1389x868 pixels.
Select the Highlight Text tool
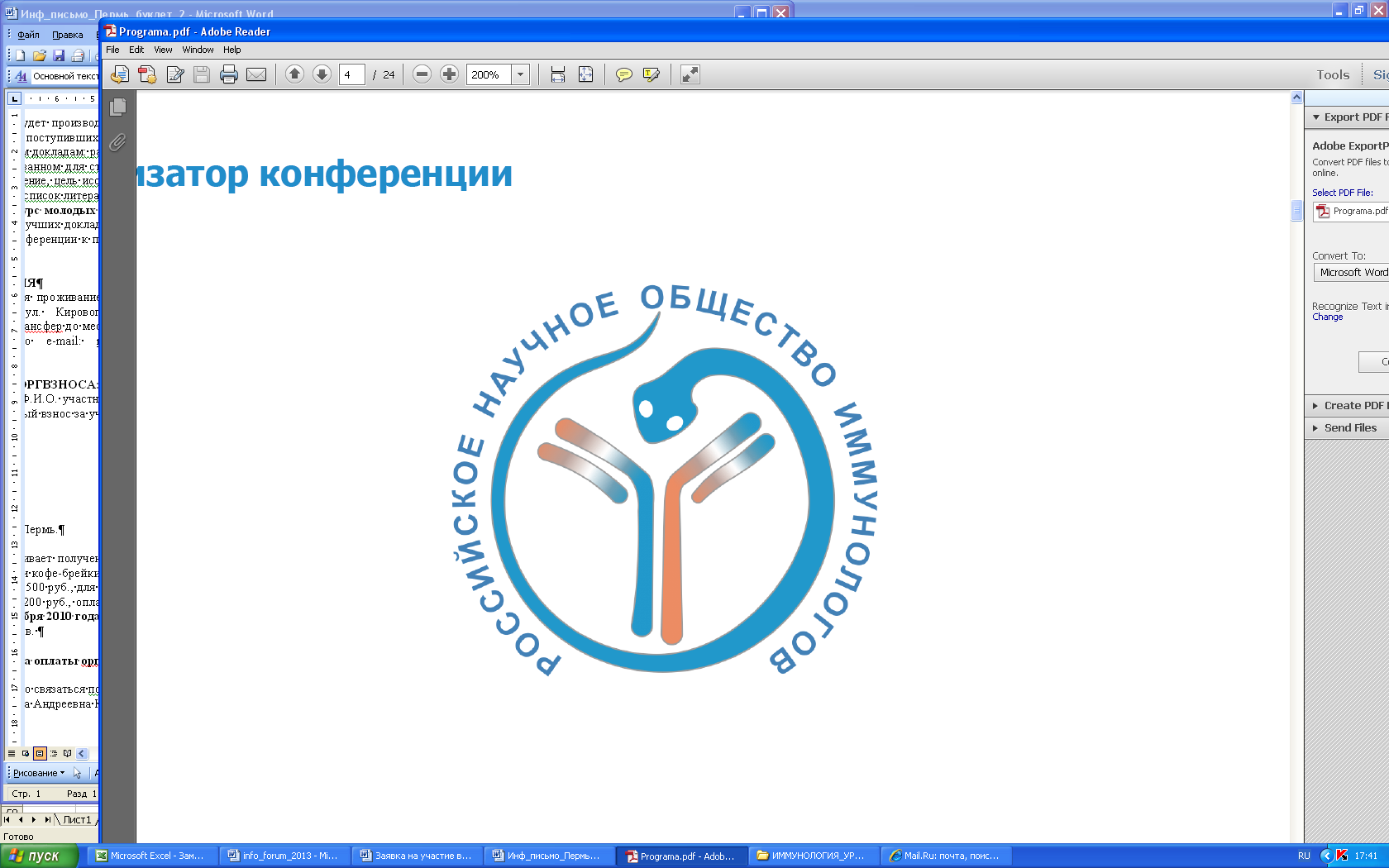652,74
